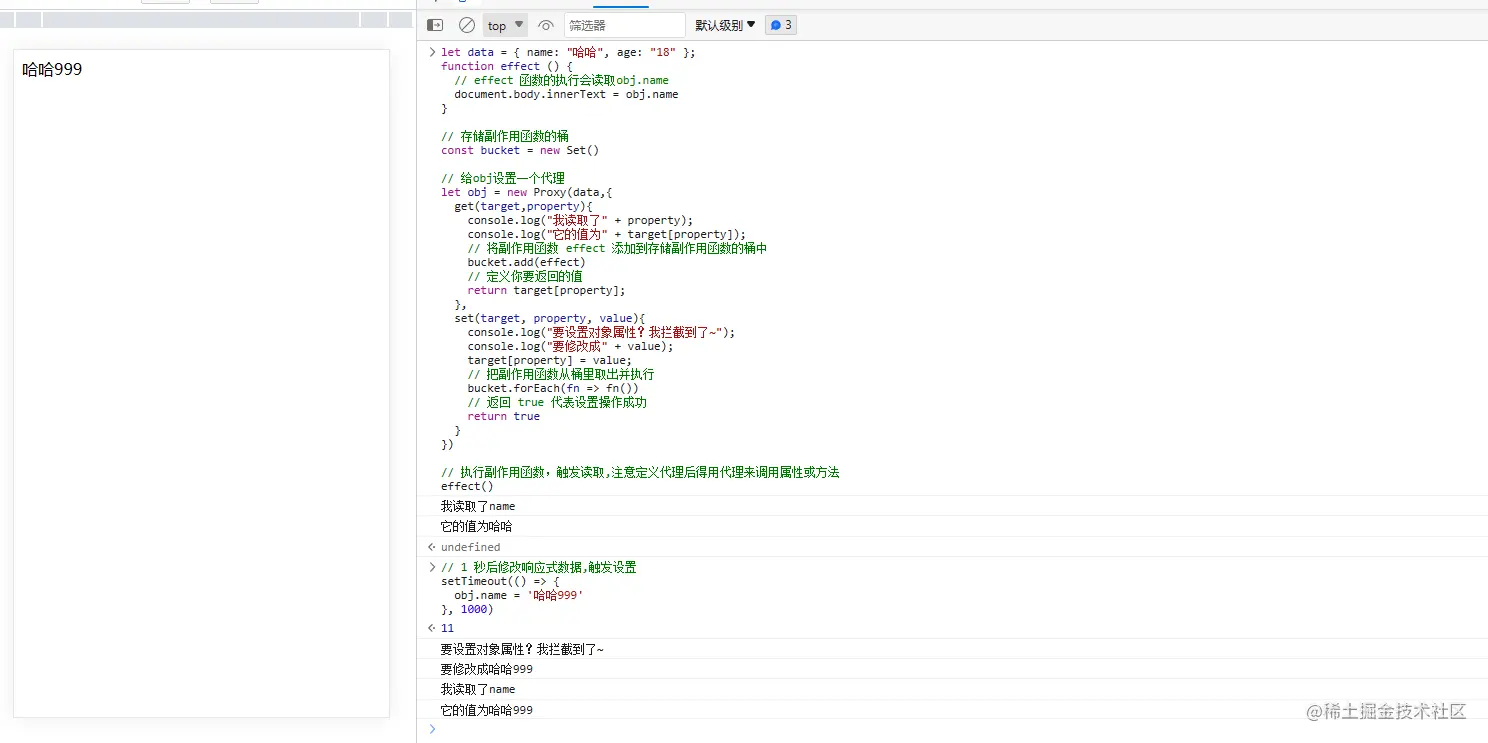Select code line 'return target[property];'

(546, 290)
